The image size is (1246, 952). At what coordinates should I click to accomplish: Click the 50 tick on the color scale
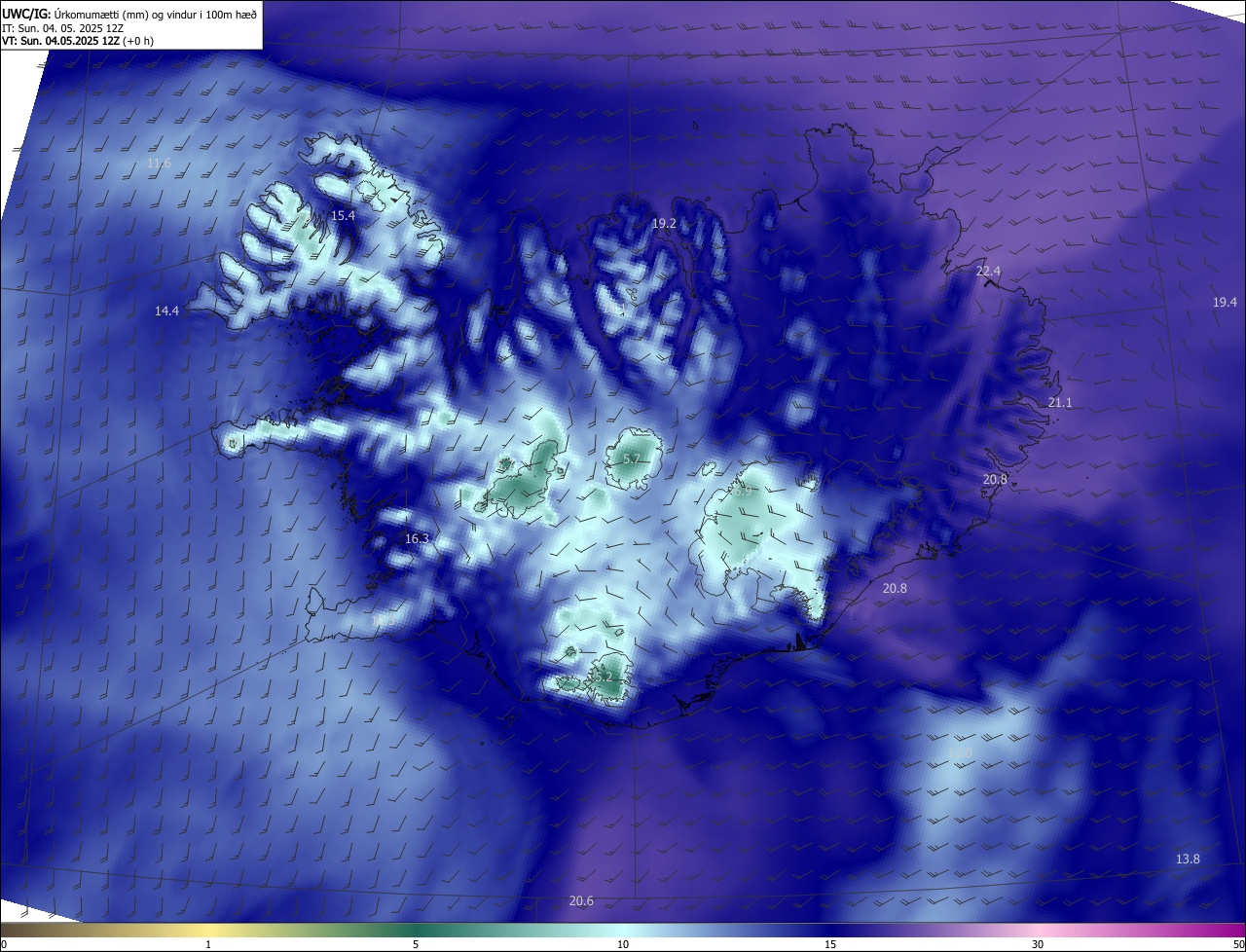coord(1238,945)
